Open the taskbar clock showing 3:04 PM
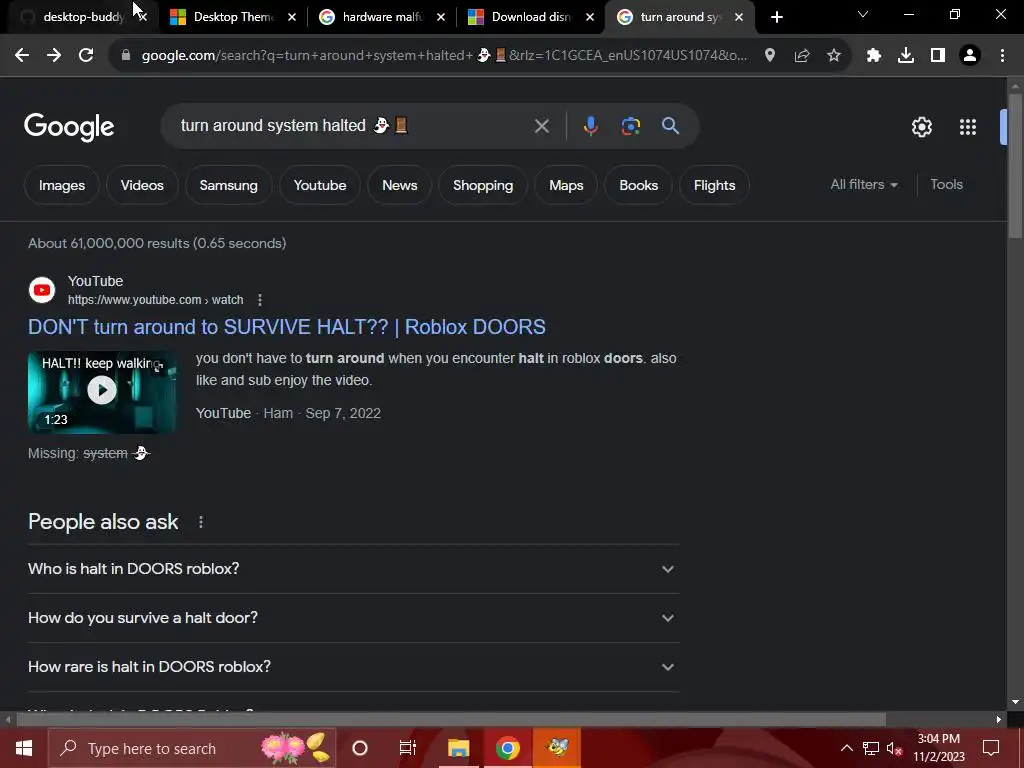Viewport: 1024px width, 768px height. coord(938,748)
